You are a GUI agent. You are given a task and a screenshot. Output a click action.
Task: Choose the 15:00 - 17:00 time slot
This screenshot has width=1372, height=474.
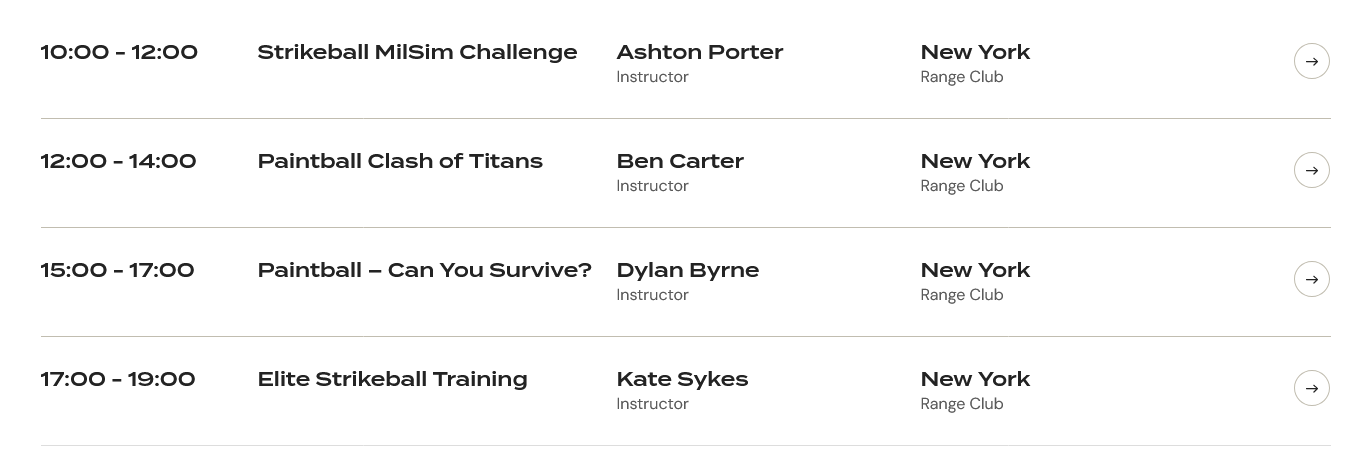tap(117, 270)
